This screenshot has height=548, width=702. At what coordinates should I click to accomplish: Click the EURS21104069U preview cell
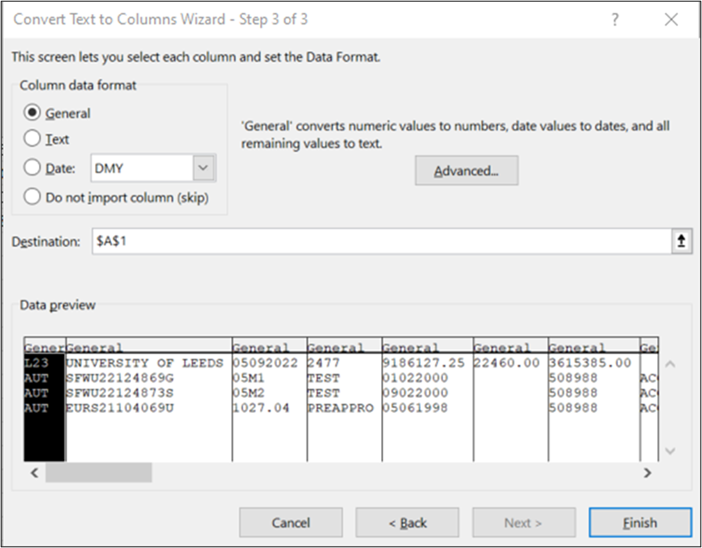[x=120, y=408]
